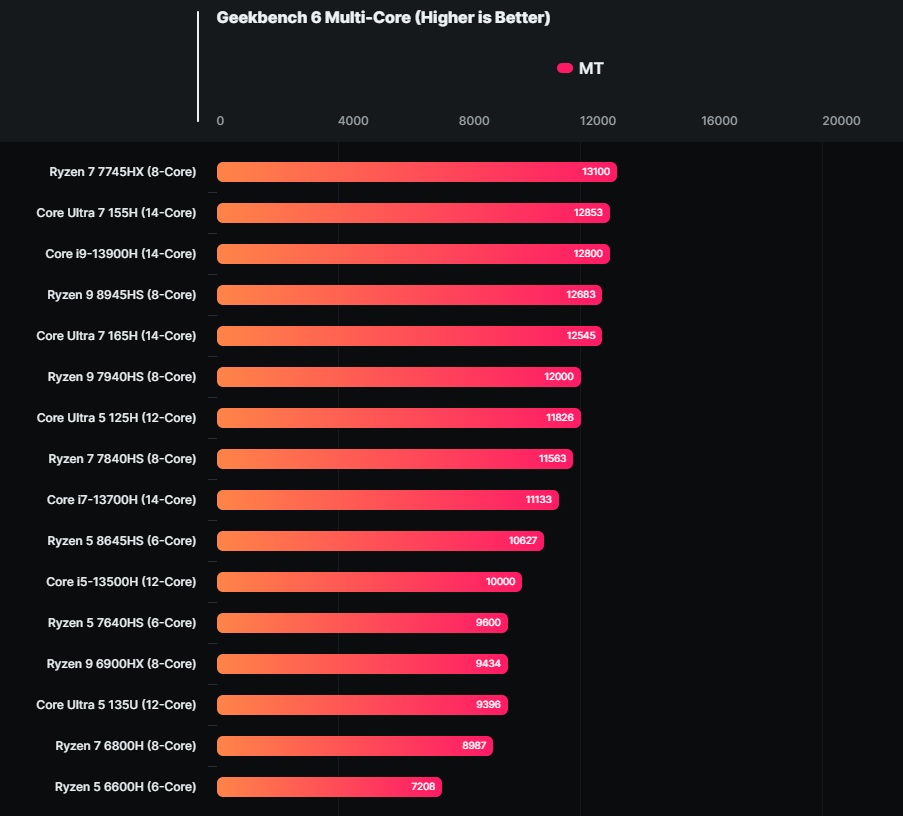The height and width of the screenshot is (816, 903).
Task: Select the Ryzen 5 7640HS (6-Core) label
Action: 122,623
